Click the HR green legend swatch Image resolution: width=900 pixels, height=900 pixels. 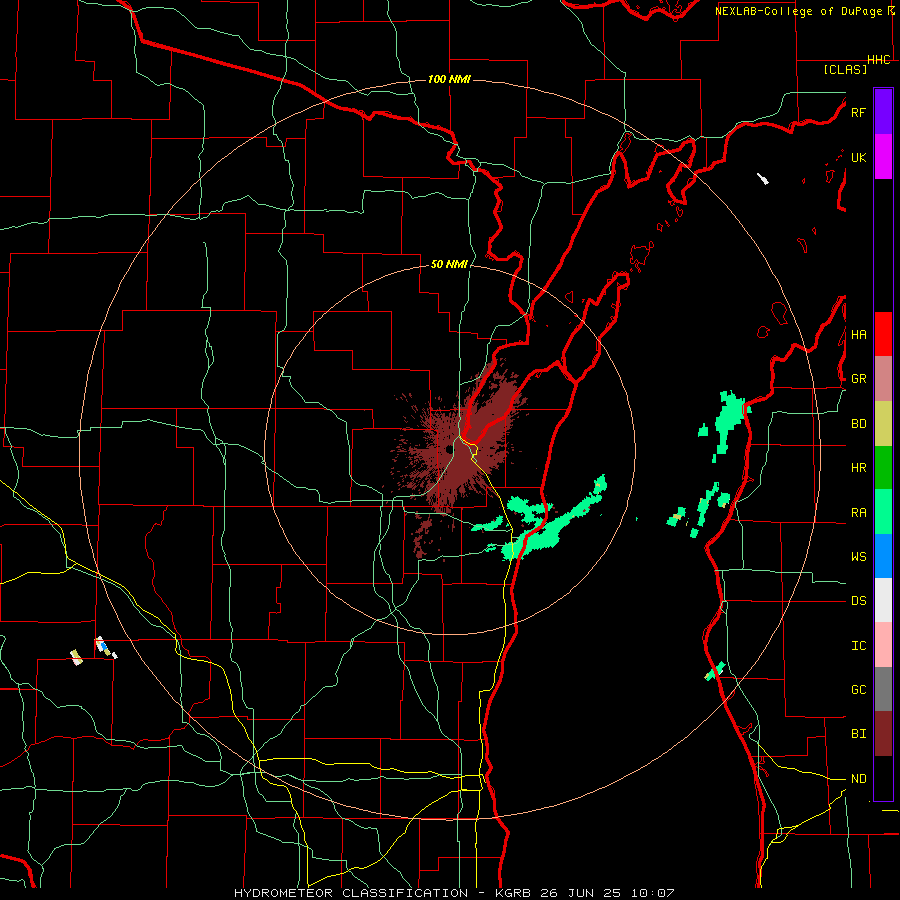(x=883, y=468)
